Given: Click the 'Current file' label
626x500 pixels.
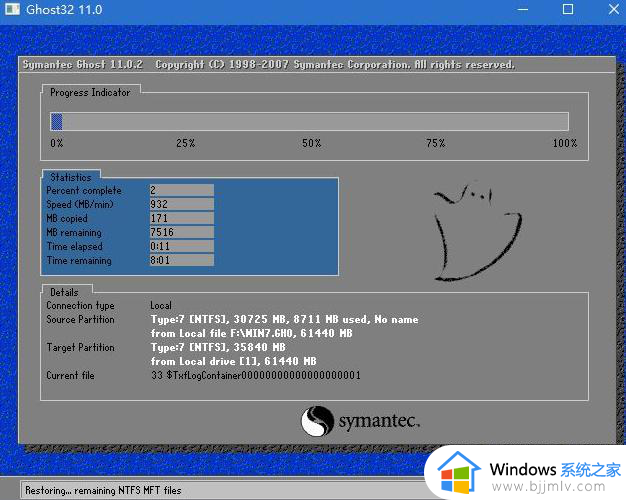Looking at the screenshot, I should coord(70,375).
